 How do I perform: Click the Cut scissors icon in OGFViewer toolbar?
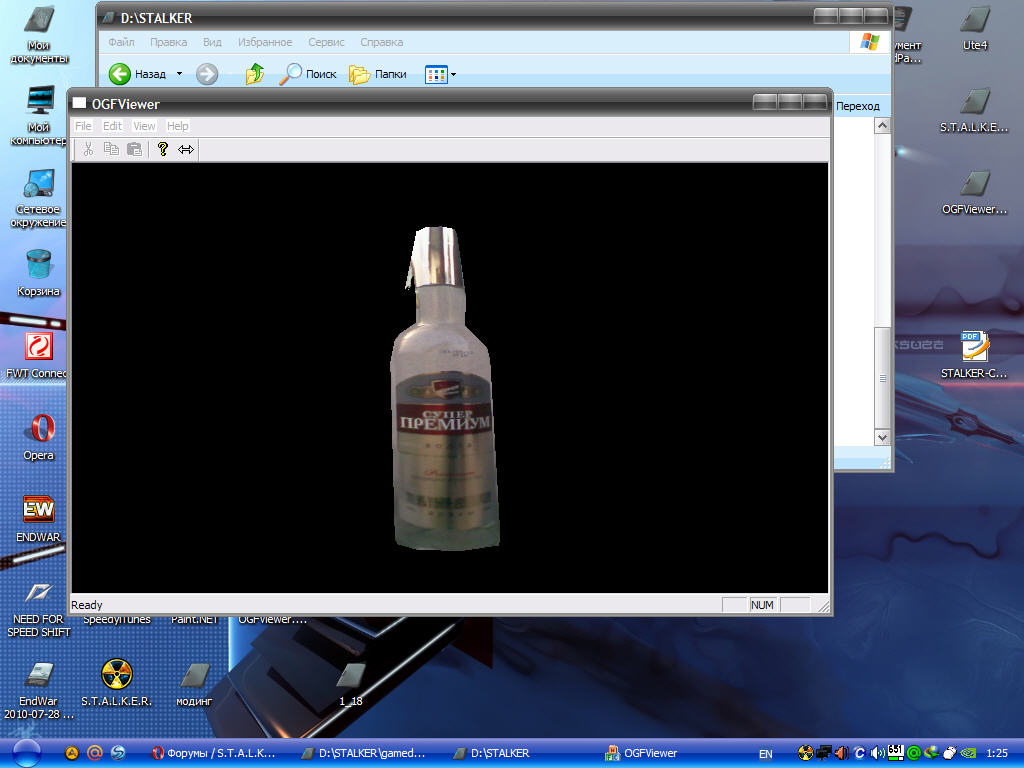coord(88,149)
